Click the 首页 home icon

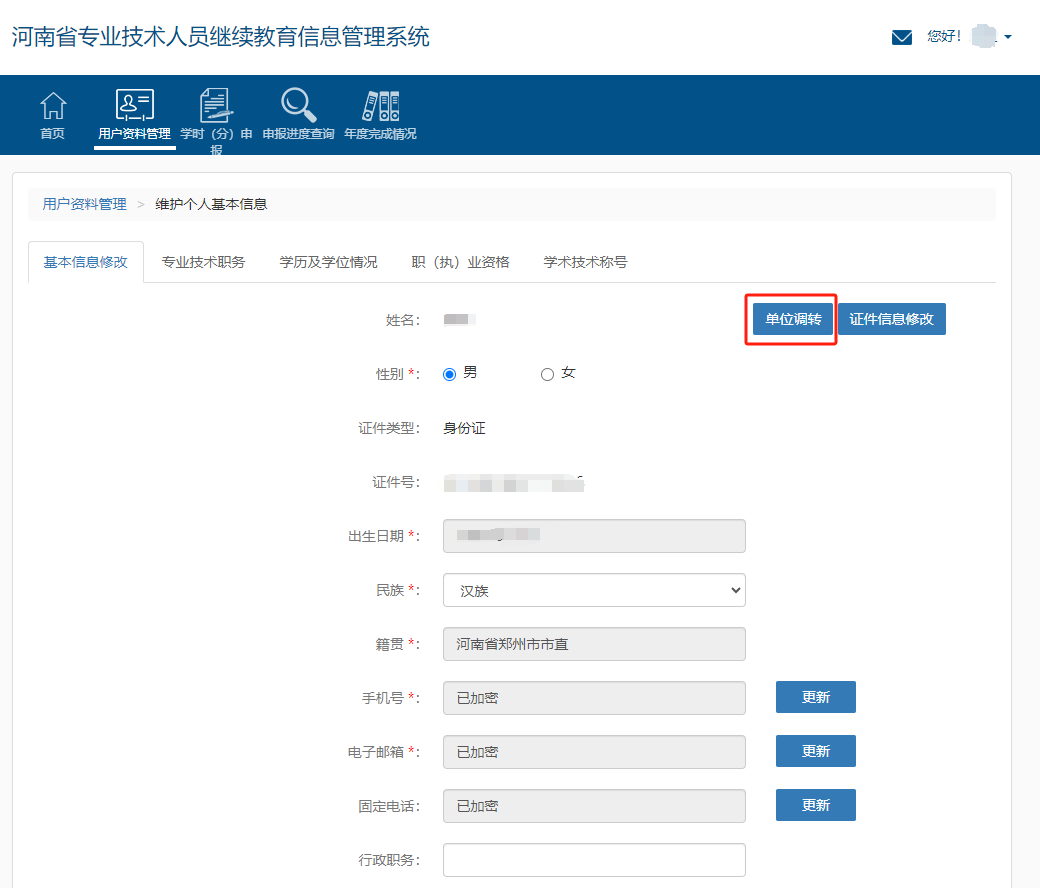[52, 106]
